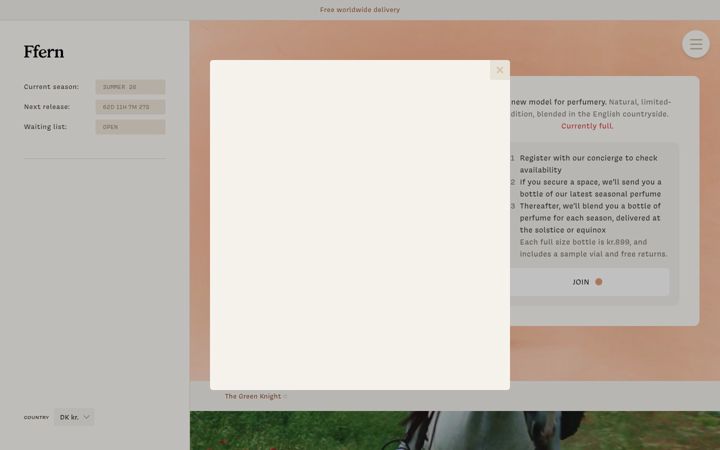720x450 pixels.
Task: Click The Green Knight caption link
Action: coord(255,396)
